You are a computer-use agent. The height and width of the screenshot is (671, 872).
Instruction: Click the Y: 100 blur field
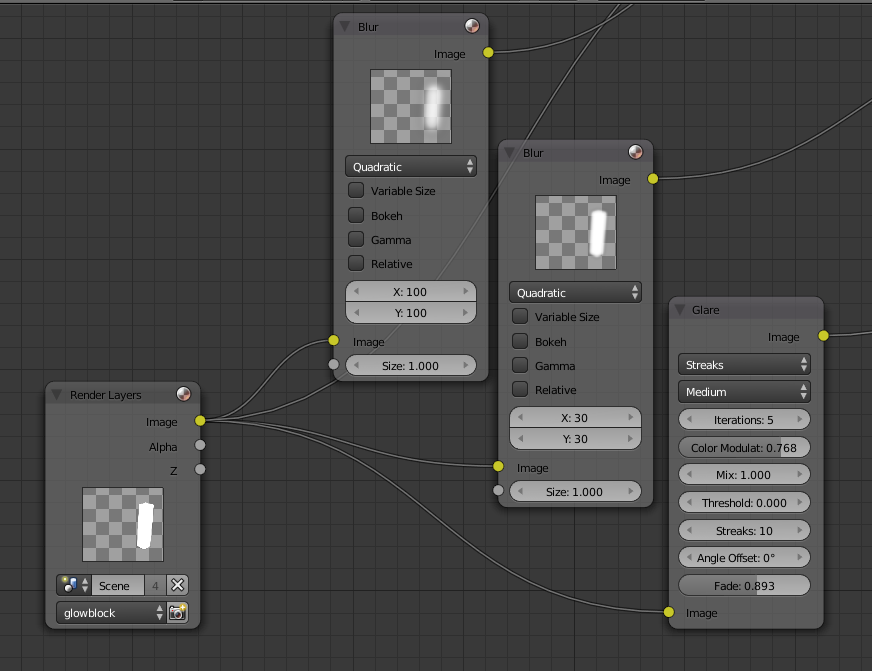[x=410, y=312]
